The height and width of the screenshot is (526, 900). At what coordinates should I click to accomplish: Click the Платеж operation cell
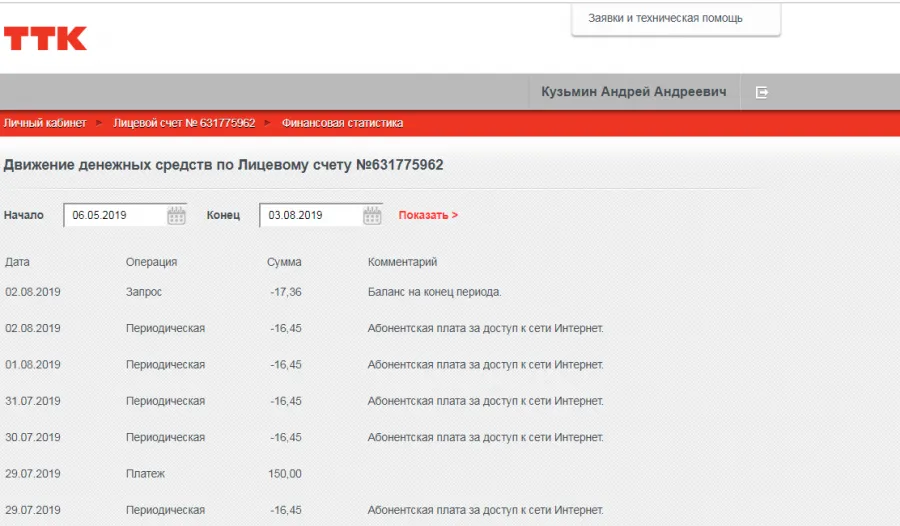click(x=145, y=474)
